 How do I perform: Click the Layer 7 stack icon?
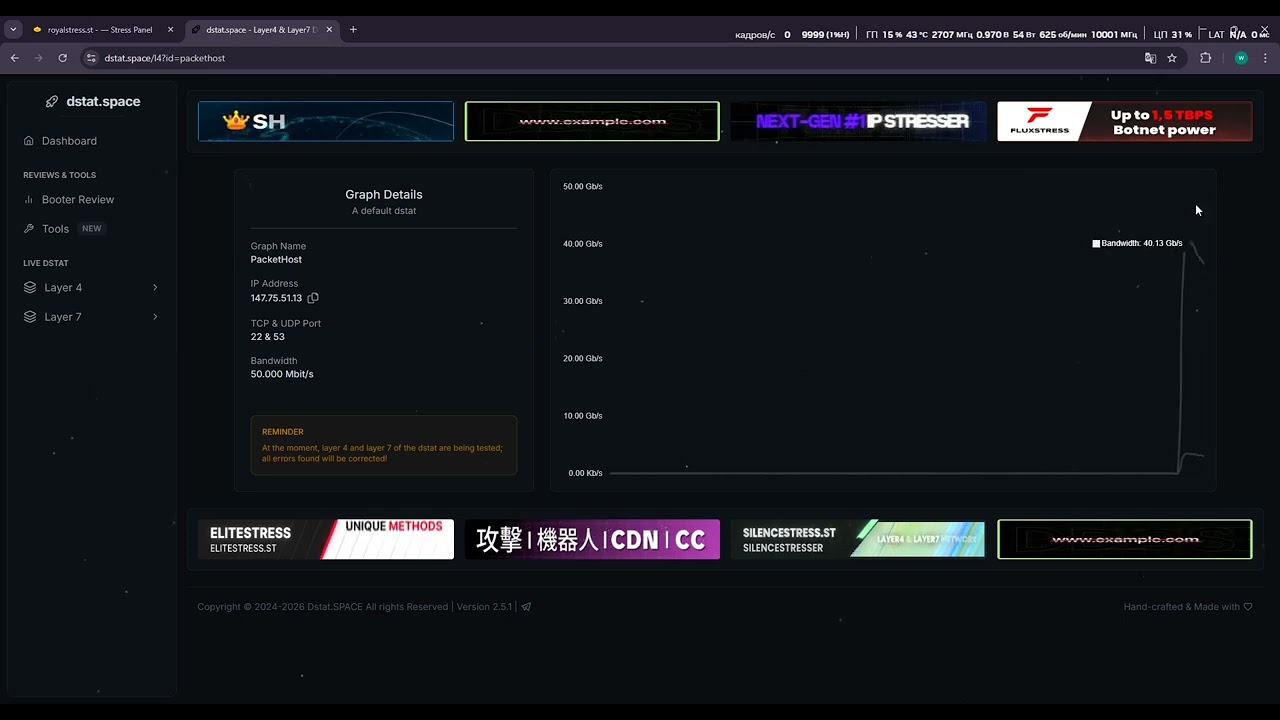tap(29, 317)
